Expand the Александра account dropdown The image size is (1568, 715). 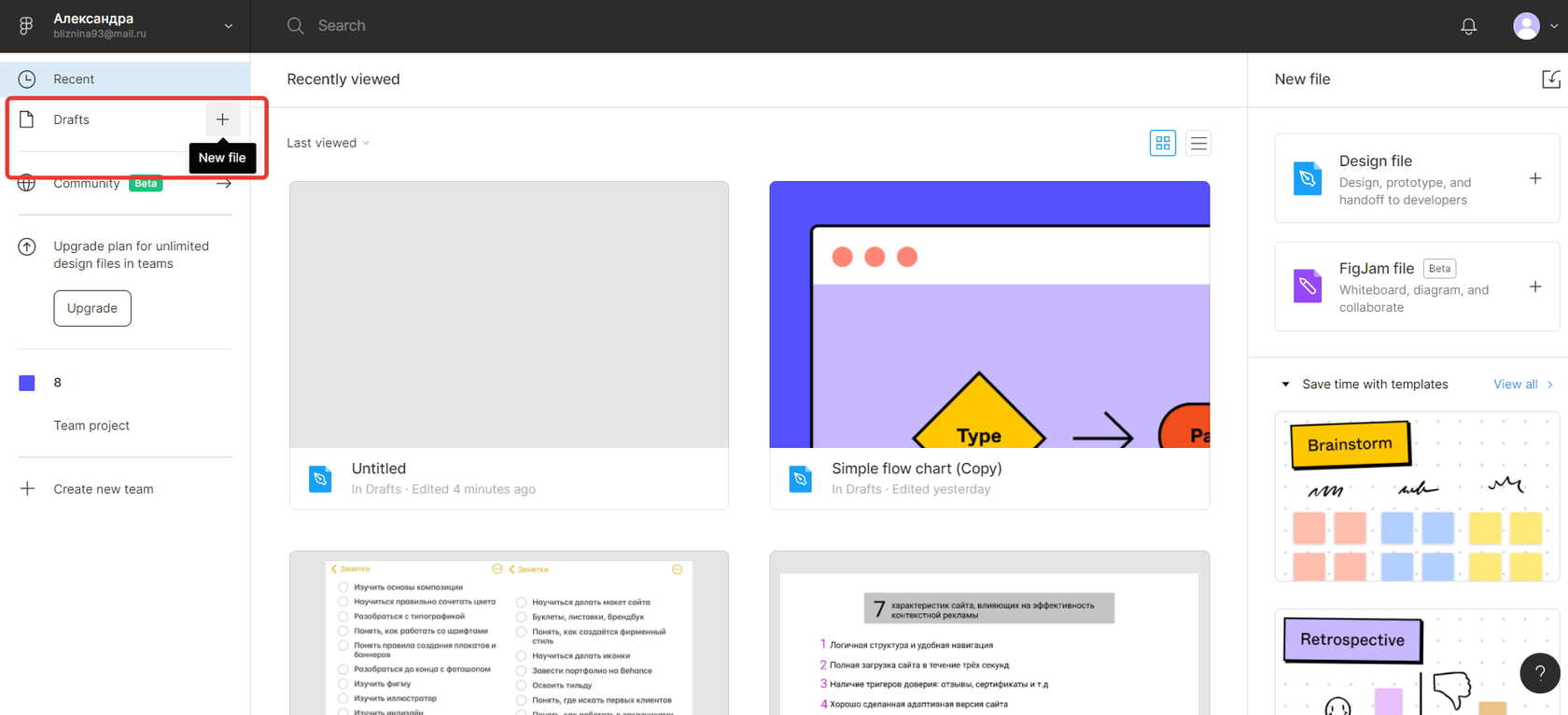pos(228,26)
